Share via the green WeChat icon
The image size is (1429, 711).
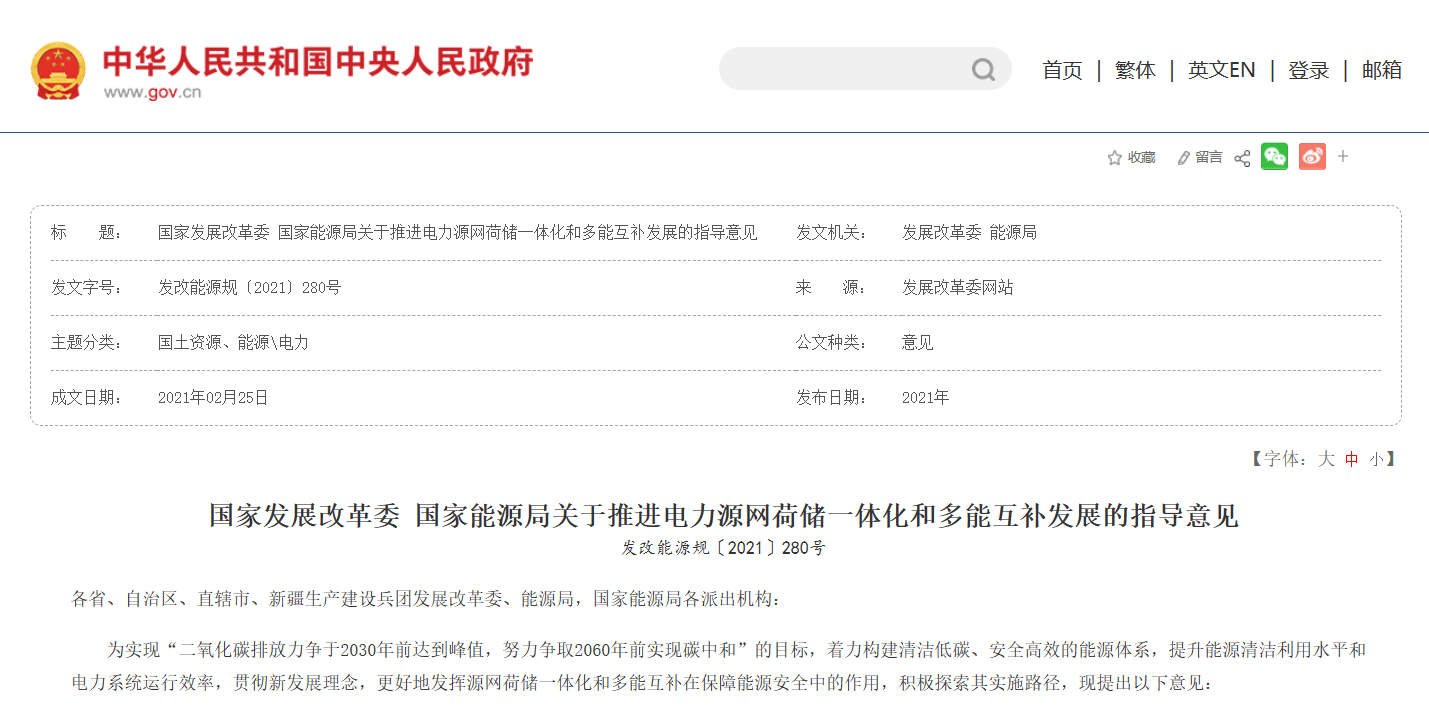1274,157
